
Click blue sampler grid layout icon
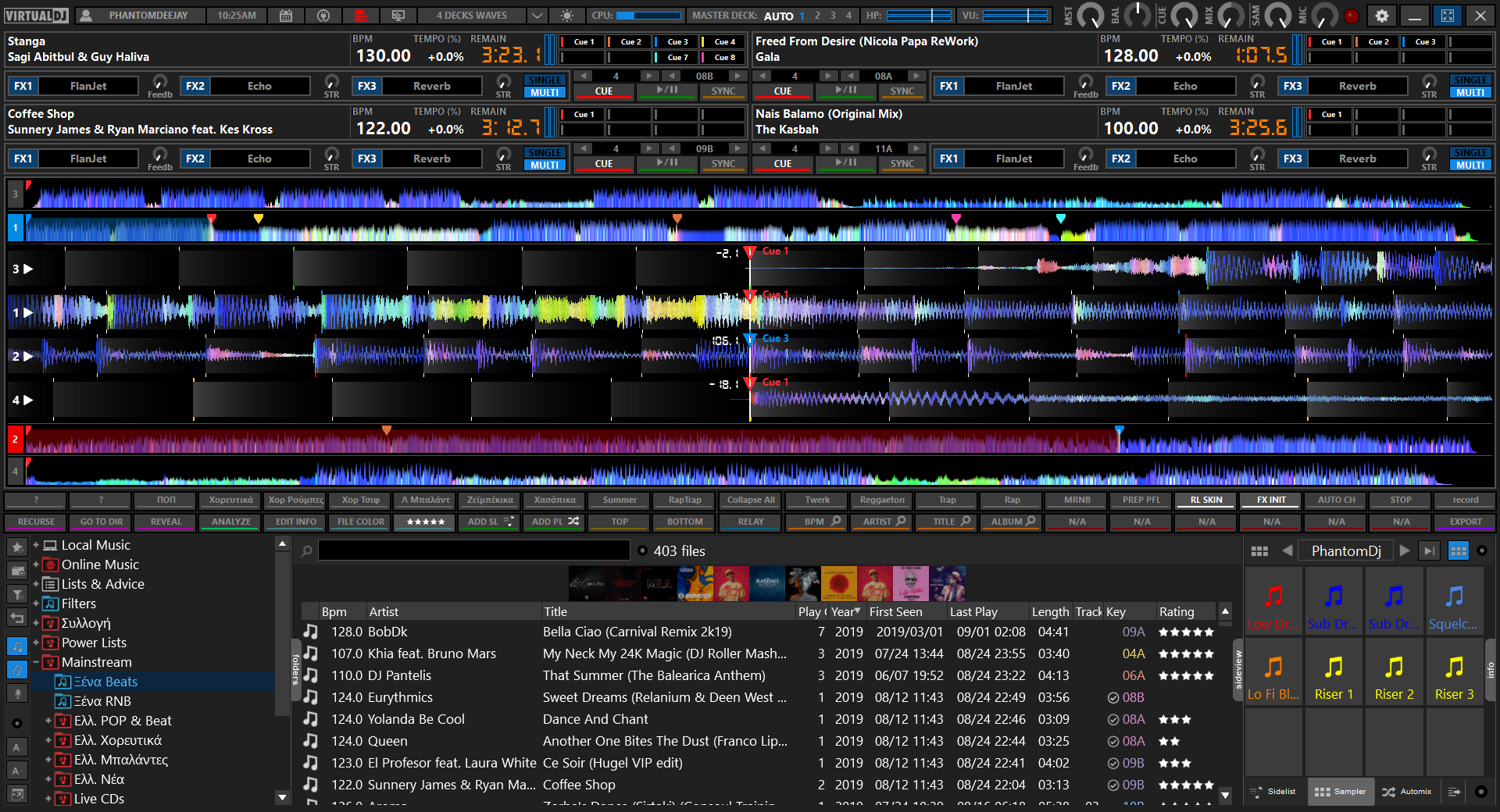point(1459,551)
